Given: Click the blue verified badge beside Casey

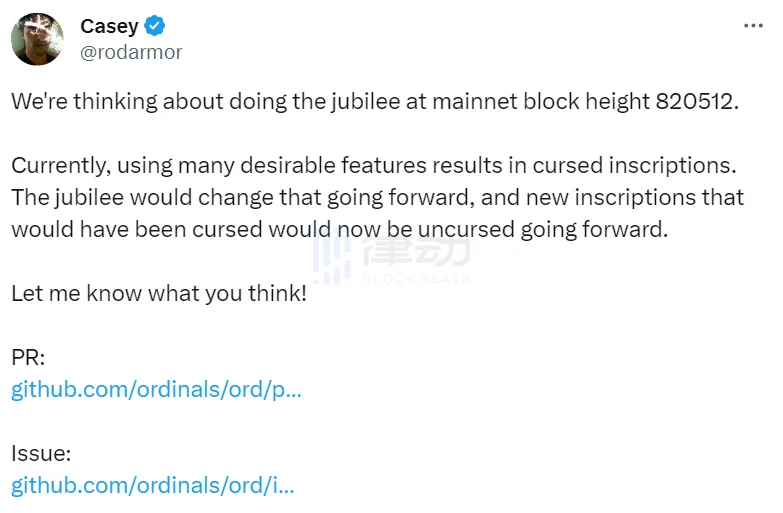Looking at the screenshot, I should tap(155, 26).
